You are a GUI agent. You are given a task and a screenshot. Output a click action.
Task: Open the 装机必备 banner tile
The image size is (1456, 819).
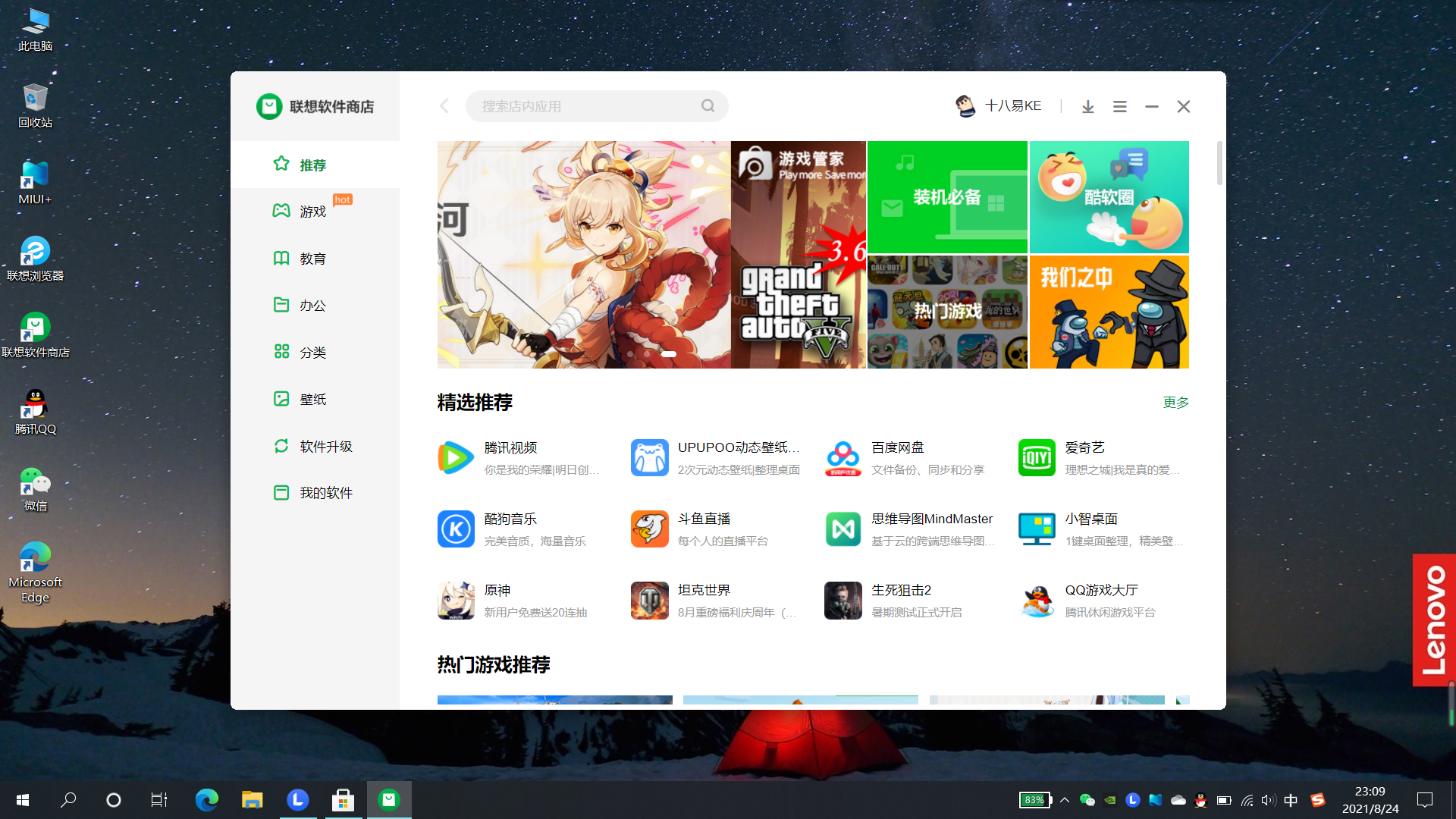pos(947,197)
